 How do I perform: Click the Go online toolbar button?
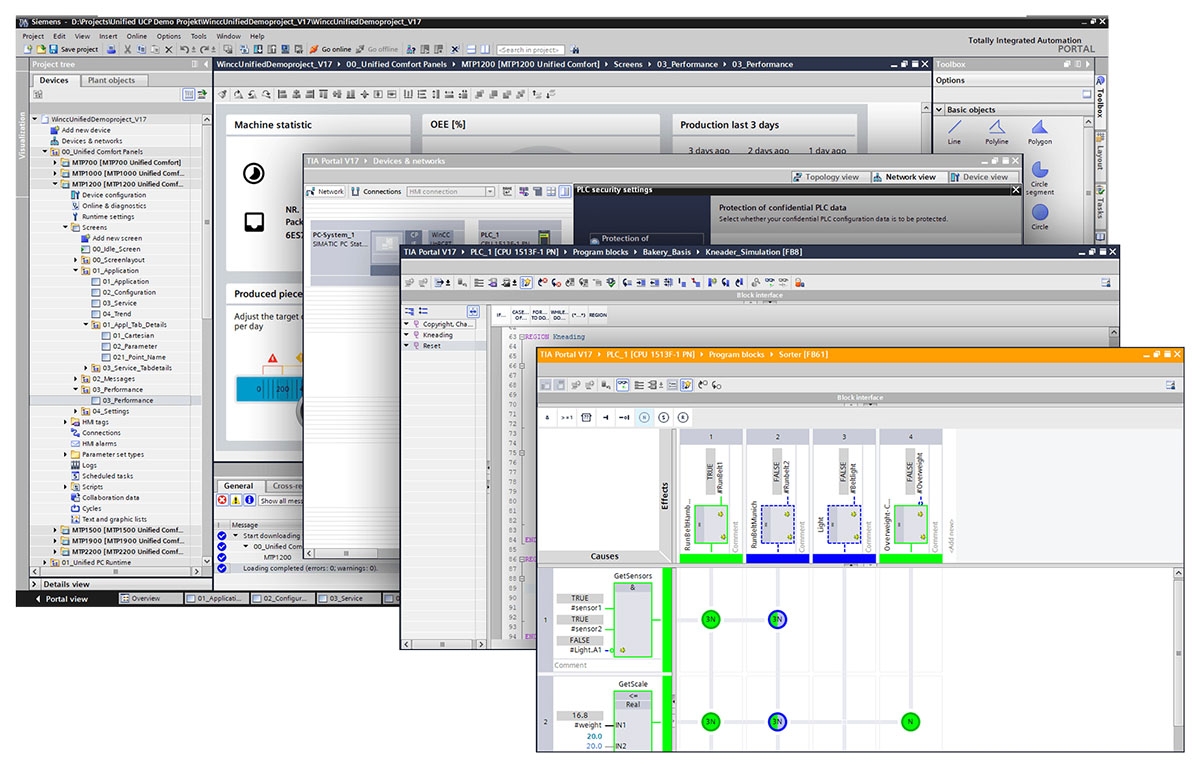coord(330,49)
